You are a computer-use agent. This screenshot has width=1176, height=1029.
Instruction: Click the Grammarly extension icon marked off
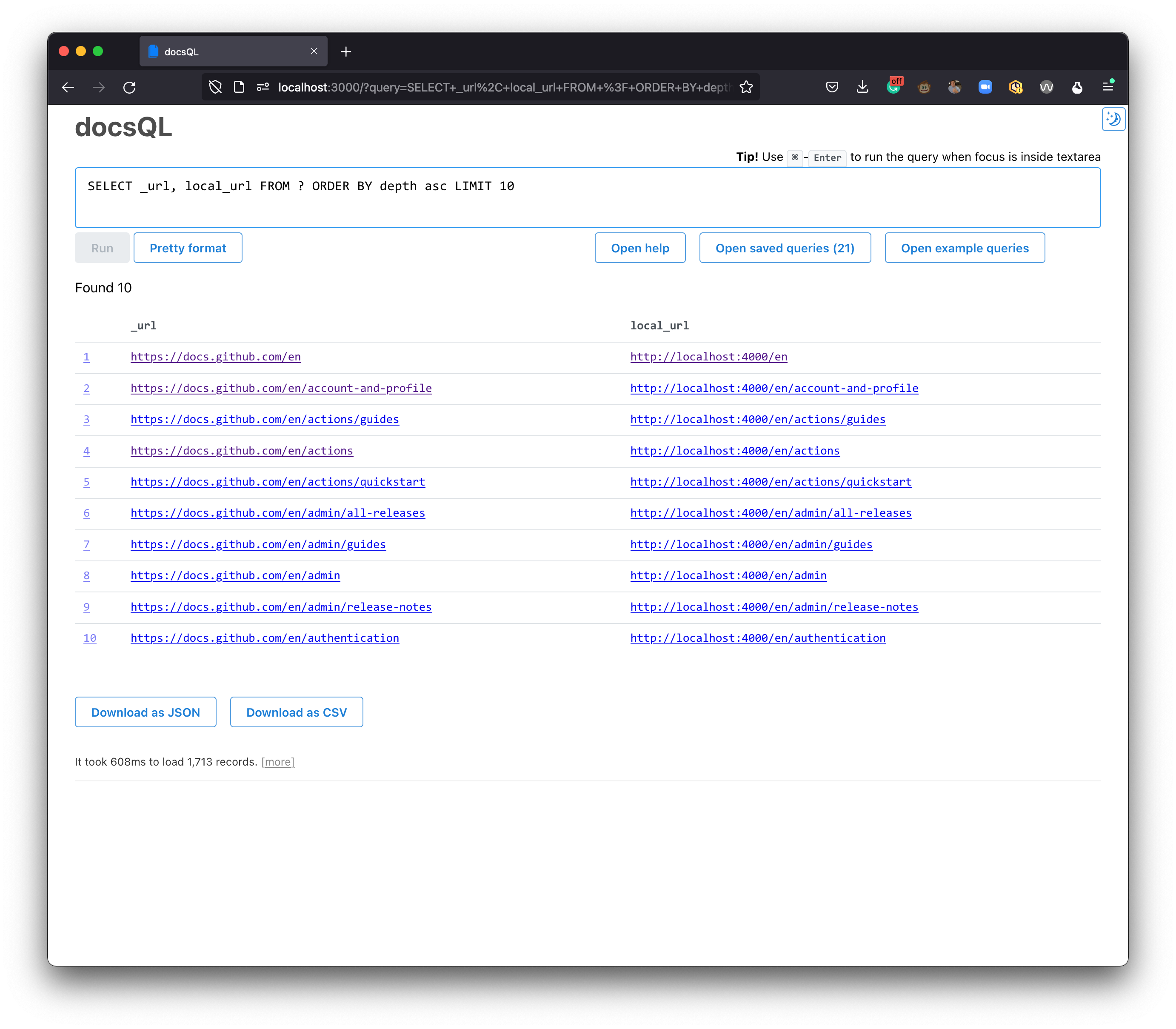pyautogui.click(x=893, y=87)
